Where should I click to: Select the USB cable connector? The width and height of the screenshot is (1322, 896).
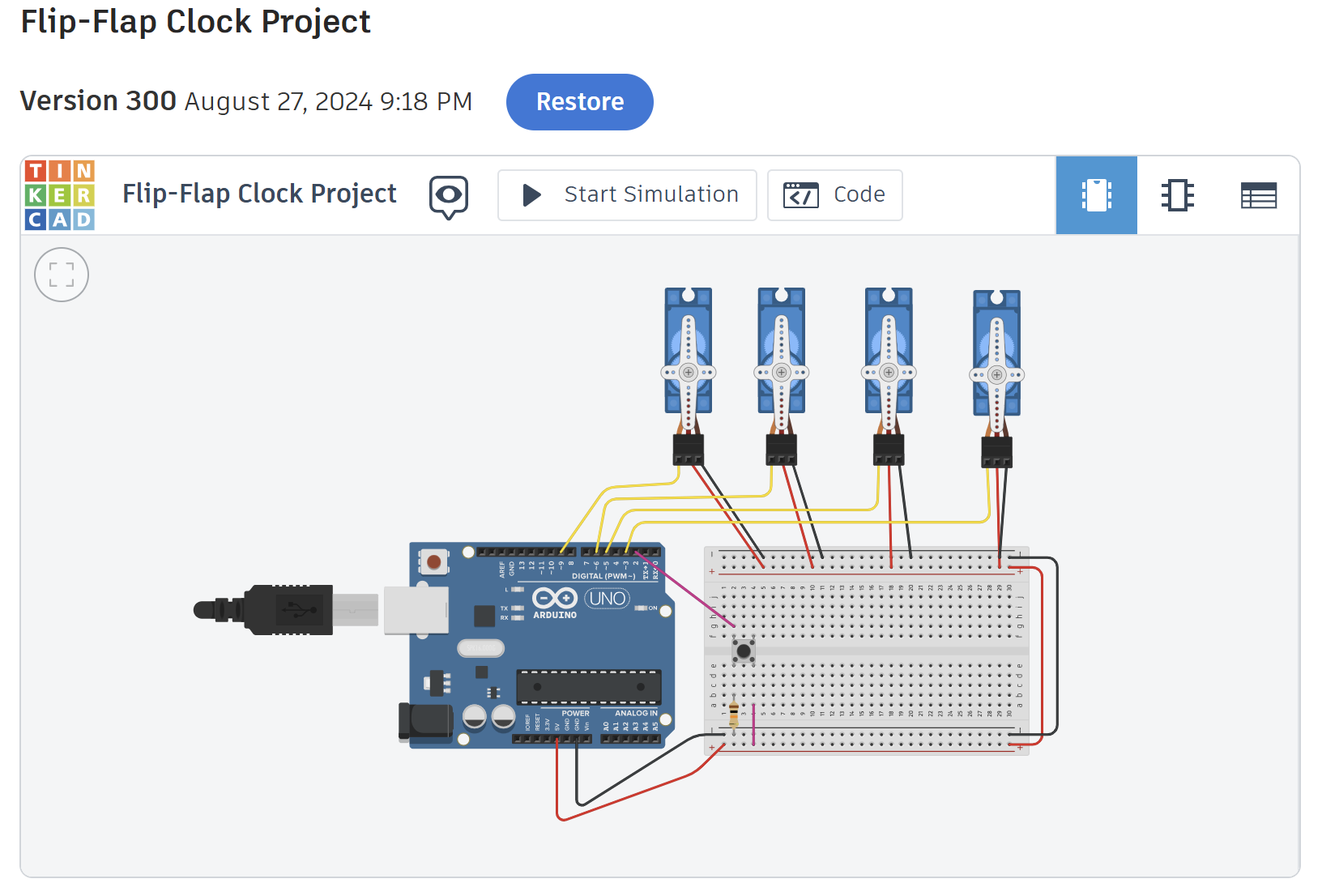coord(285,609)
